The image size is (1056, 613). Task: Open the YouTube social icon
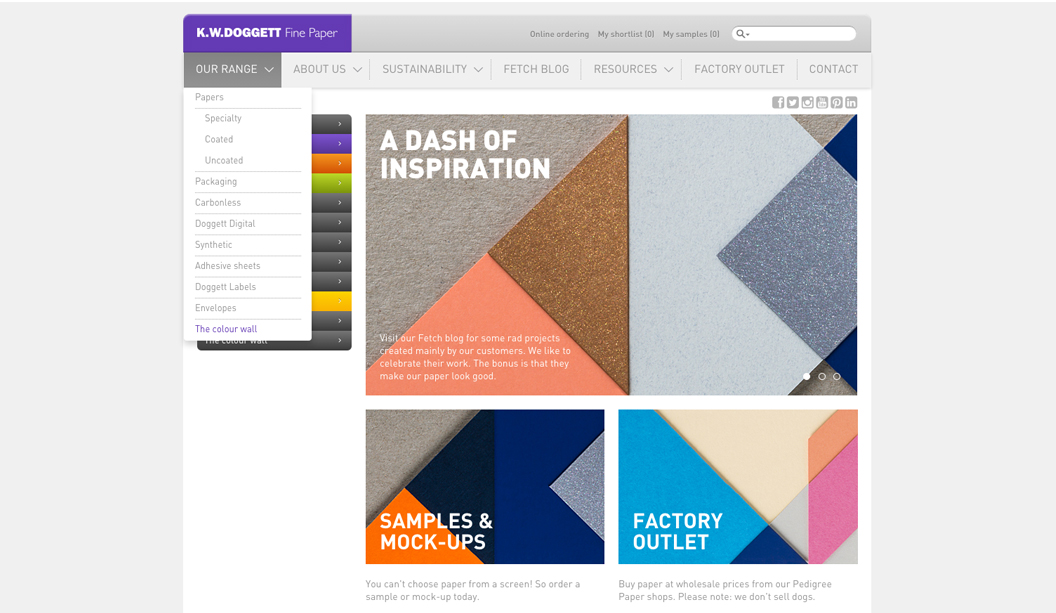tap(822, 102)
